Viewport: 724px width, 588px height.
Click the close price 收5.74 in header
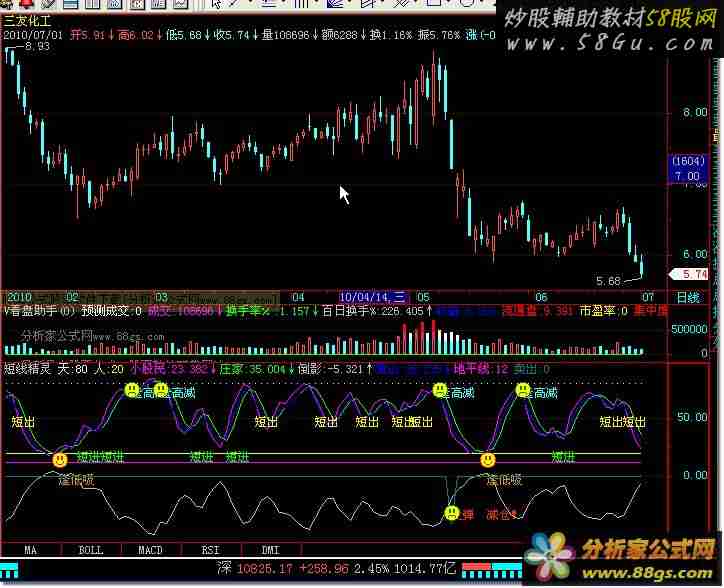231,35
